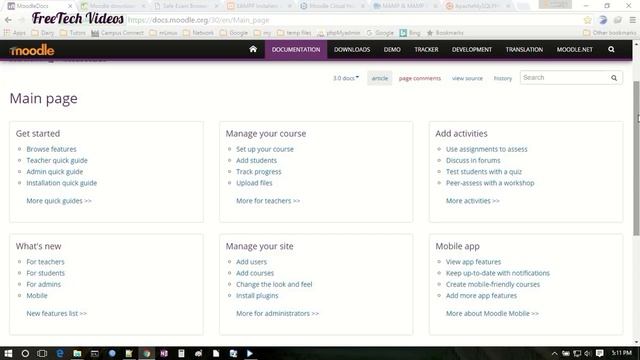Open the Demo menu item
This screenshot has width=640, height=360.
pyautogui.click(x=392, y=49)
